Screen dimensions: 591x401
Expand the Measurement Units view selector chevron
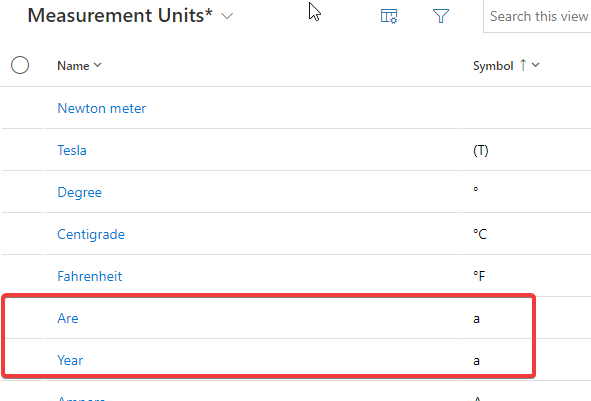click(227, 16)
